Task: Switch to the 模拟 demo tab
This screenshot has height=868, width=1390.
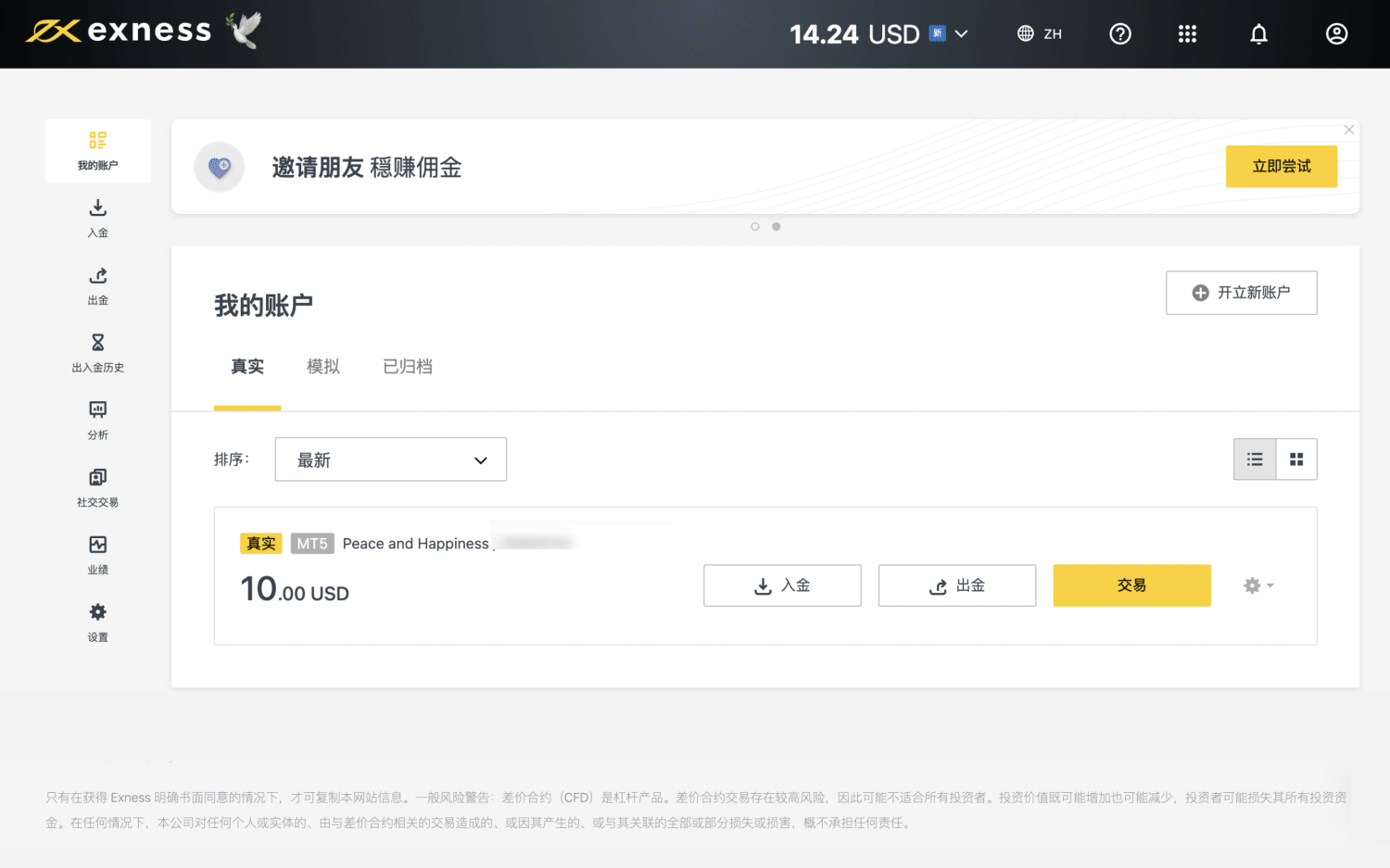Action: point(322,367)
